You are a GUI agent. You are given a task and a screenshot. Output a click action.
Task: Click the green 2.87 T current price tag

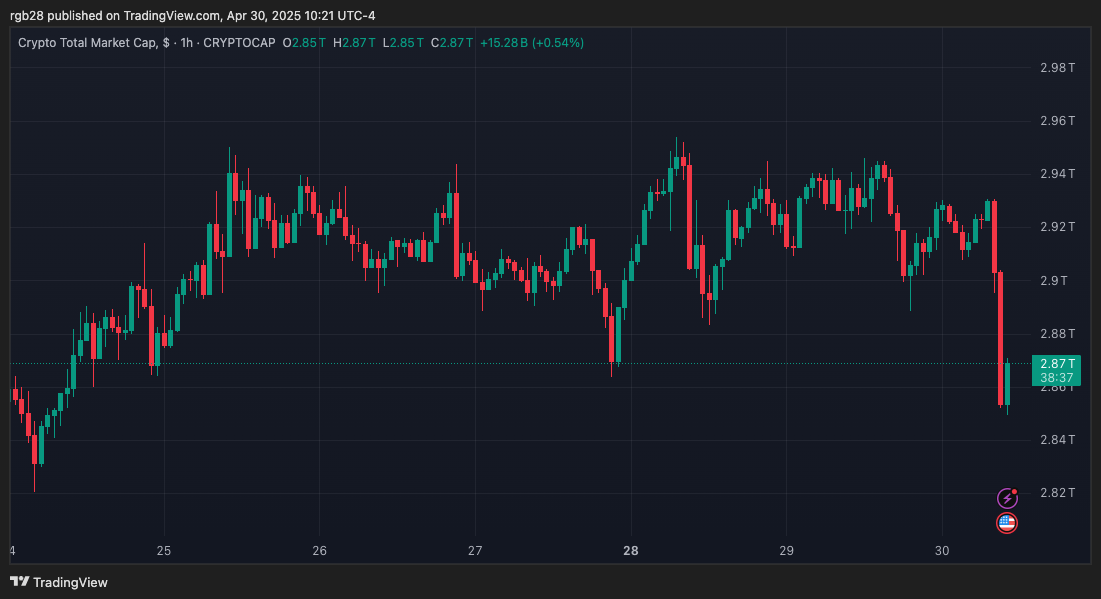point(1056,364)
